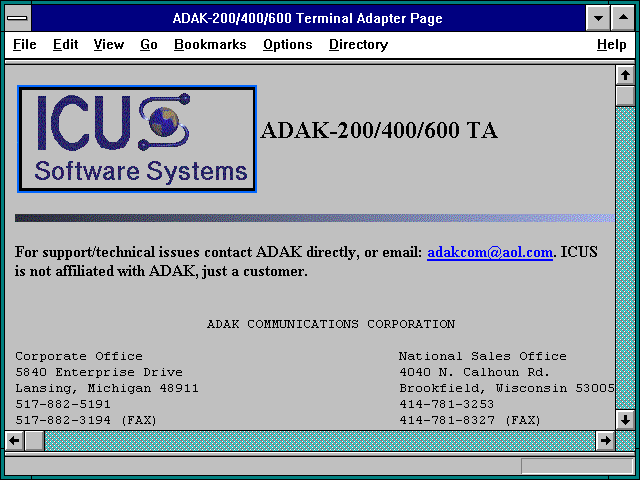Viewport: 640px width, 480px height.
Task: Click the vertical scrollbar up arrow
Action: click(x=625, y=75)
